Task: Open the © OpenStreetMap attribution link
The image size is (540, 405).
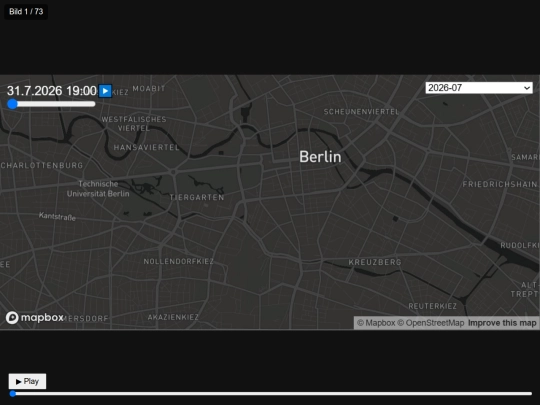Action: click(x=430, y=323)
